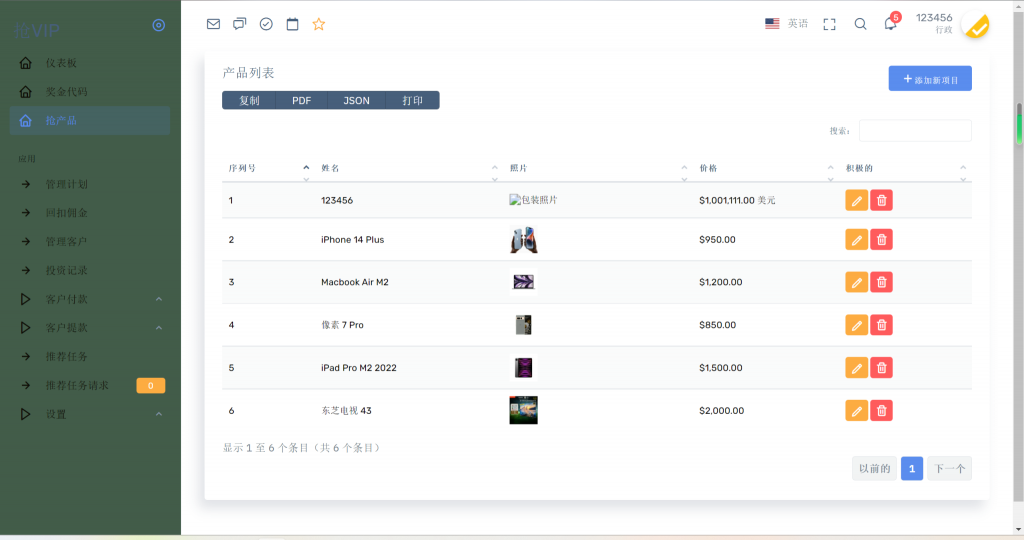The image size is (1024, 540).
Task: Open the 英语 language dropdown
Action: coord(787,24)
